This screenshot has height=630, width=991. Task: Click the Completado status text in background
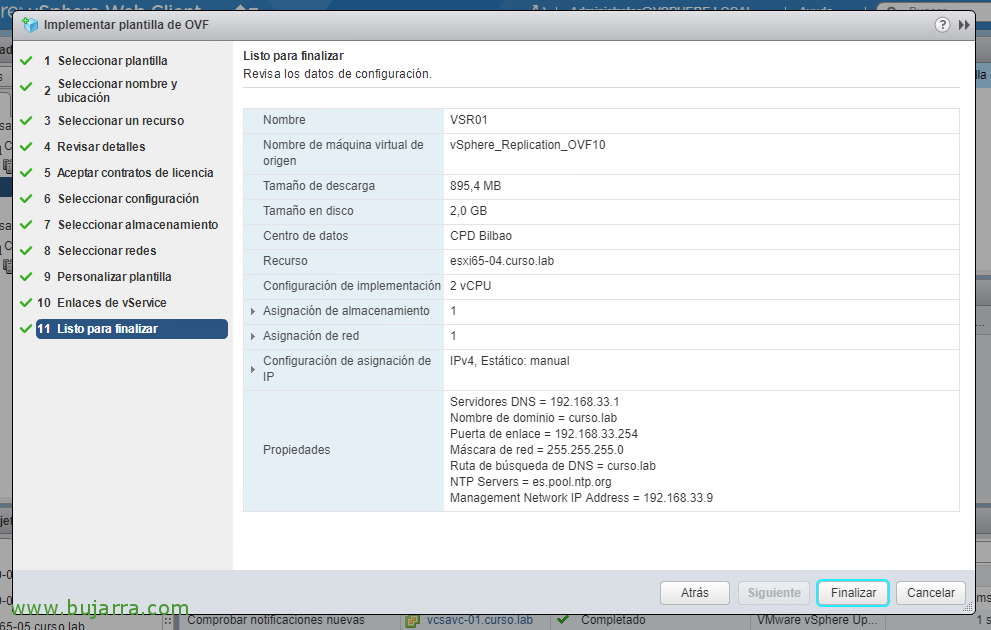point(613,621)
